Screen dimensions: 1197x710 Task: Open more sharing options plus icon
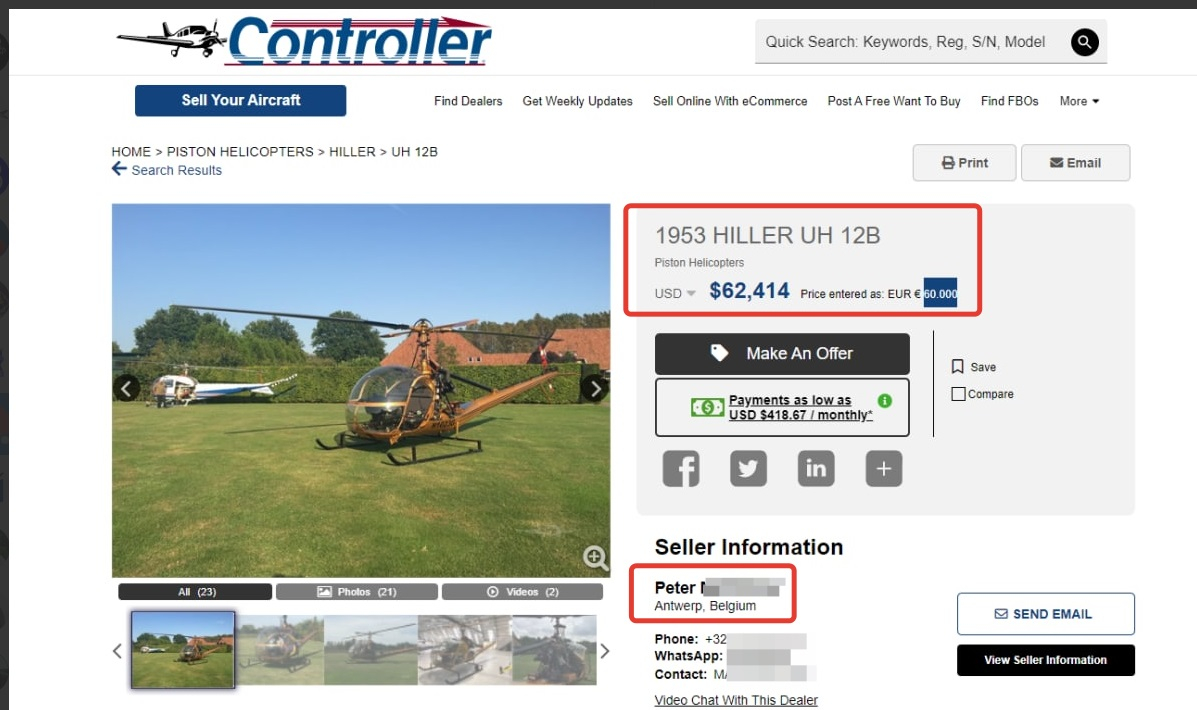point(884,468)
